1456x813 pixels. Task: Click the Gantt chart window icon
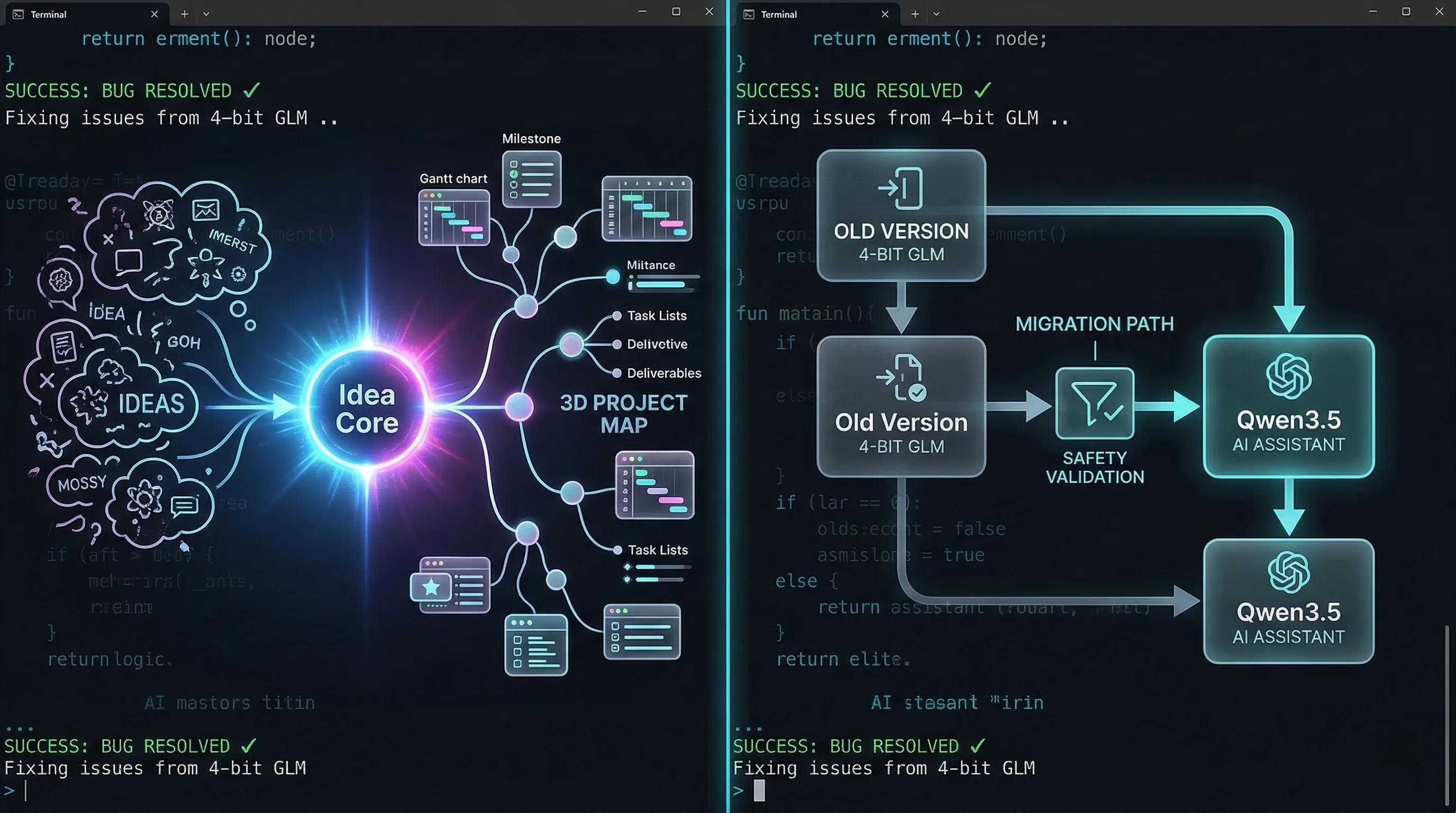coord(454,218)
